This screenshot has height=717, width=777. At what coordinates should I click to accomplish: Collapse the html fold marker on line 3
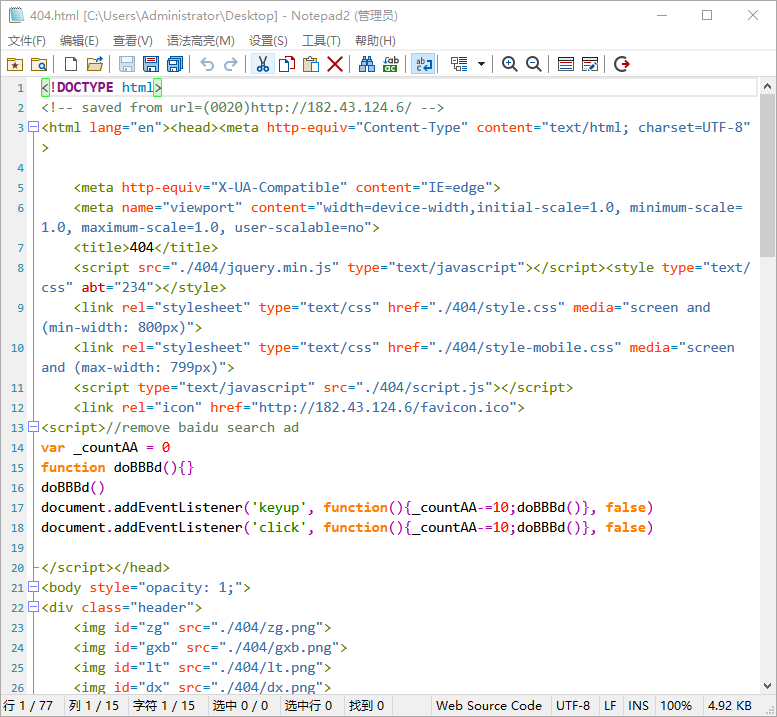coord(33,127)
